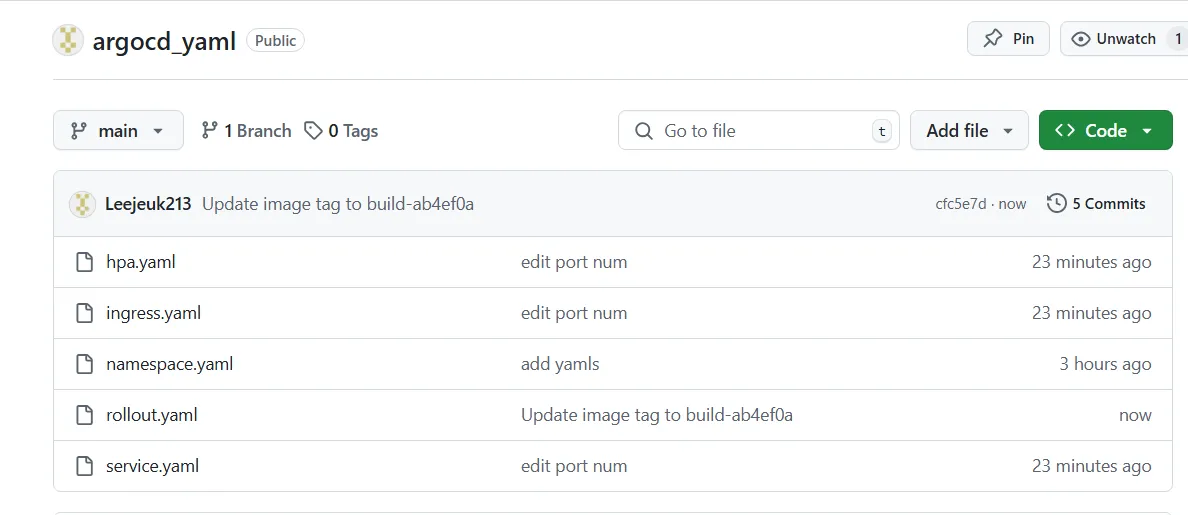Open the service.yaml file
Viewport: 1188px width, 515px height.
click(152, 466)
